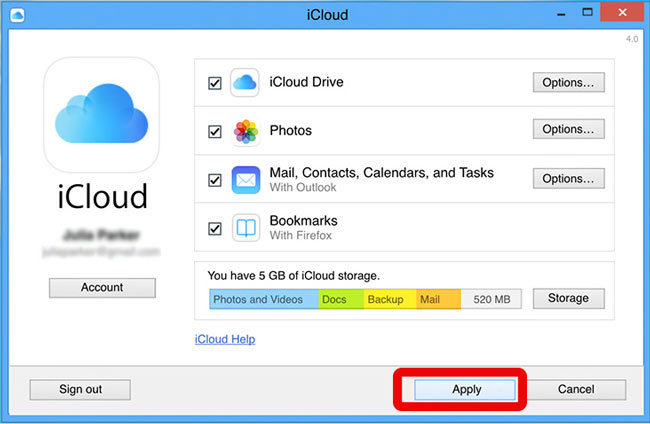This screenshot has width=650, height=424.
Task: Click the blurred account email address
Action: click(x=101, y=252)
